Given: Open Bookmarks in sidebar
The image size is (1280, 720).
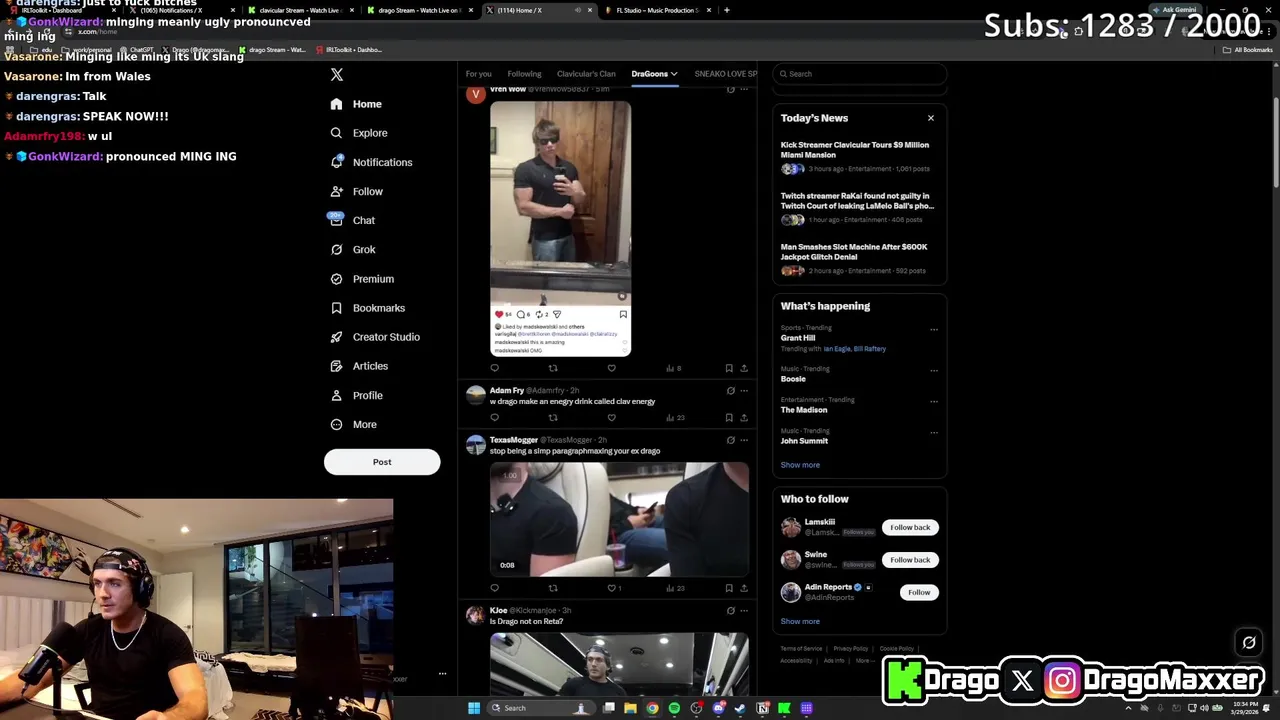Looking at the screenshot, I should click(x=367, y=308).
